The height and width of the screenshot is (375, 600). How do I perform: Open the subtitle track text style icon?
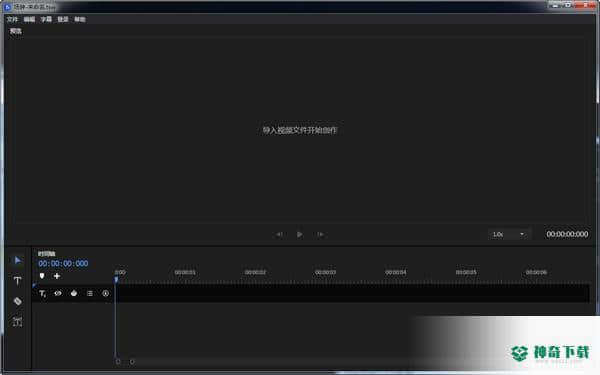point(42,293)
